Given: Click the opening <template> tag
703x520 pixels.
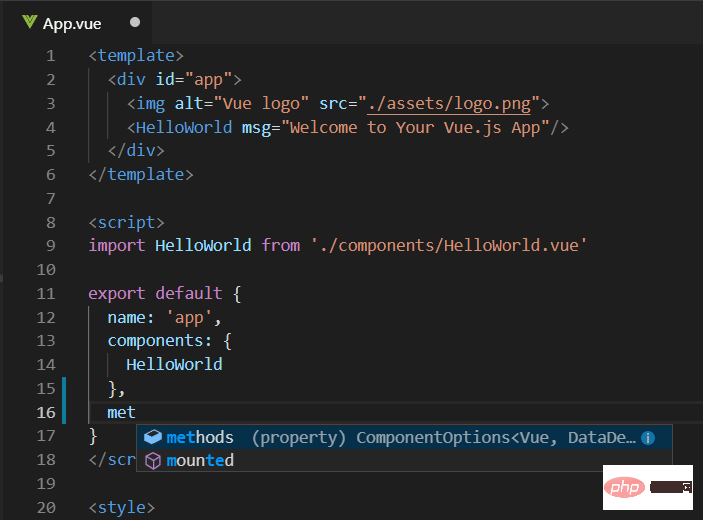Looking at the screenshot, I should pos(136,56).
